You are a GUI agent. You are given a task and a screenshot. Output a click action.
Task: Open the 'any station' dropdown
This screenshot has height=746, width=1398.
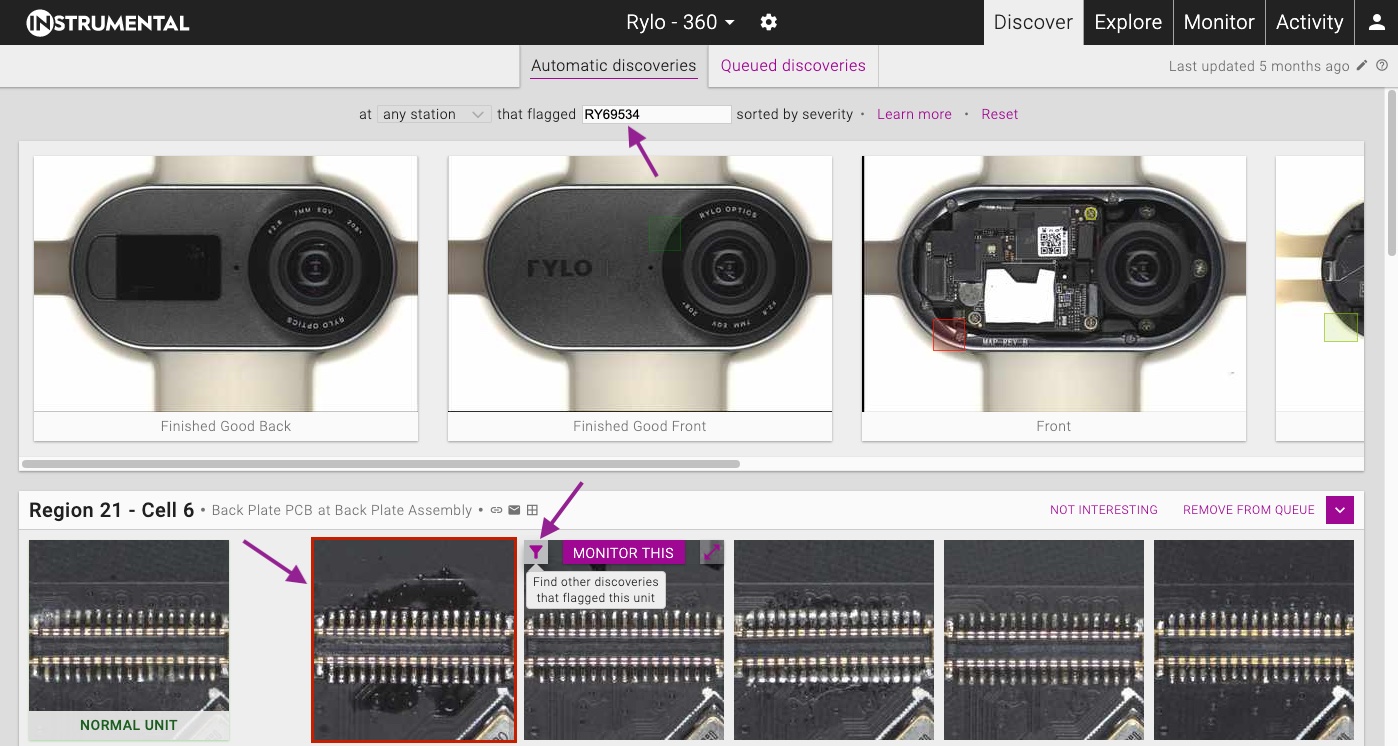(x=435, y=114)
